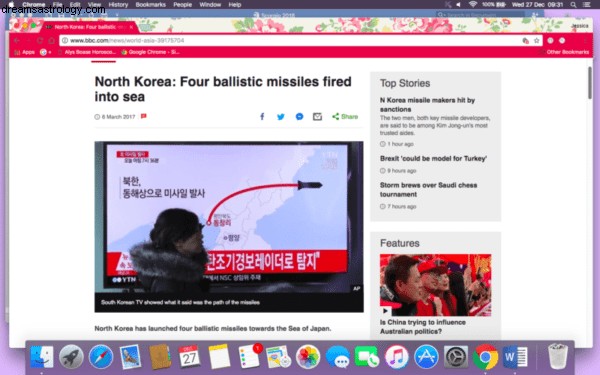
Task: Click the site info icon in address bar
Action: 65,40
